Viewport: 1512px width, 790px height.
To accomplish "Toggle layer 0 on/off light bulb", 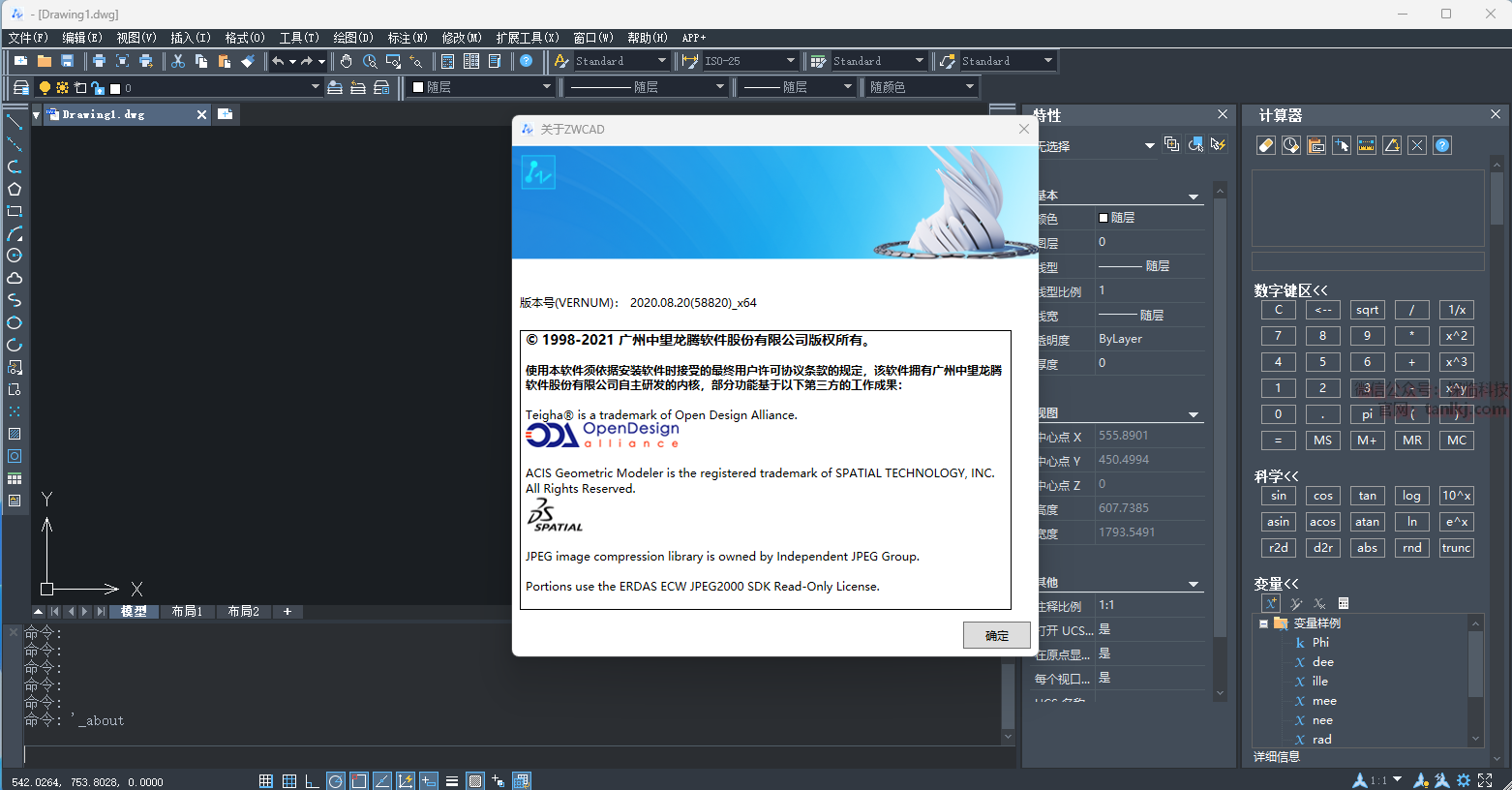I will coord(45,87).
